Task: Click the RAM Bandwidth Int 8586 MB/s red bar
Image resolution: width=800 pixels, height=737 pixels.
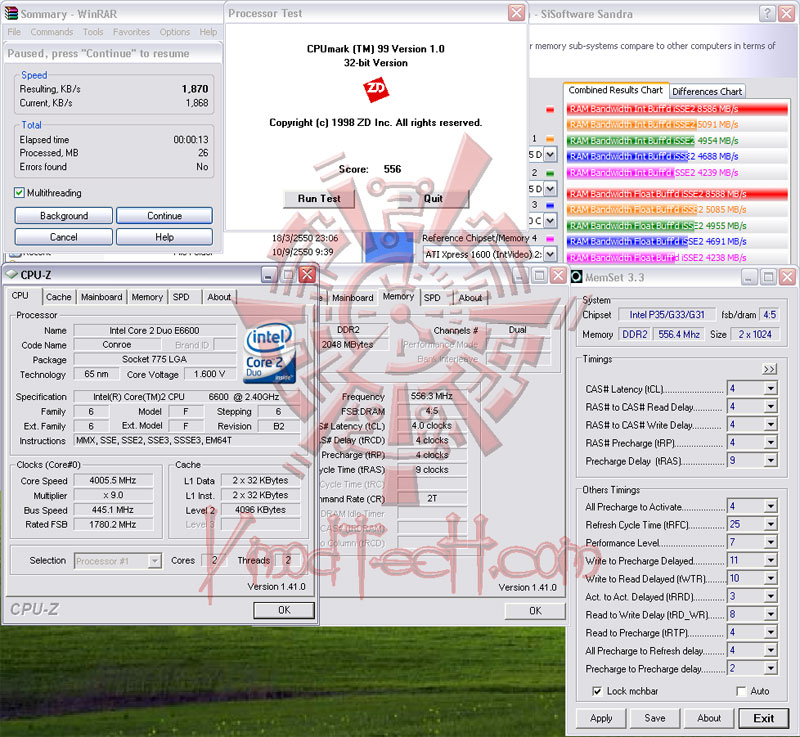Action: pyautogui.click(x=677, y=109)
